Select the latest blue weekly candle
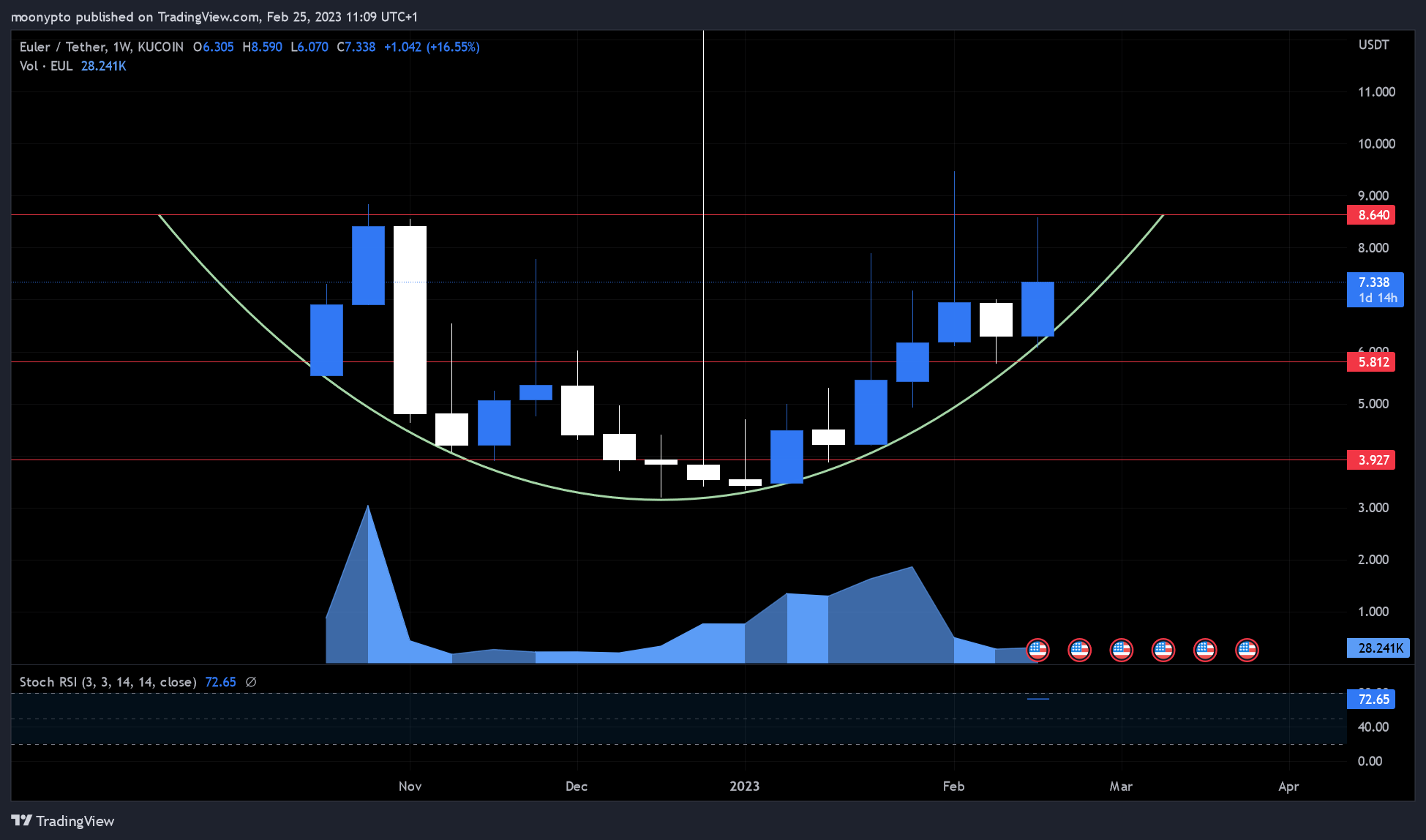 tap(1037, 310)
